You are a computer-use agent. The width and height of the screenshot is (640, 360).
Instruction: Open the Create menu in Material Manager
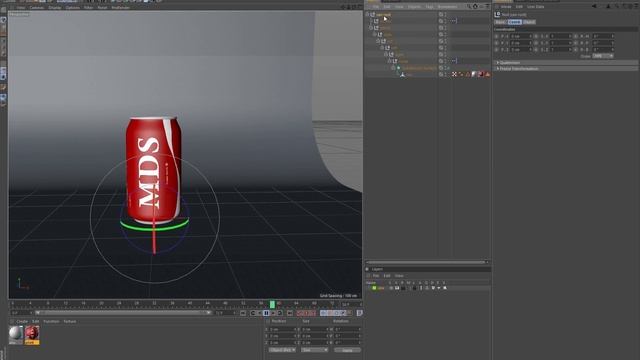22,322
